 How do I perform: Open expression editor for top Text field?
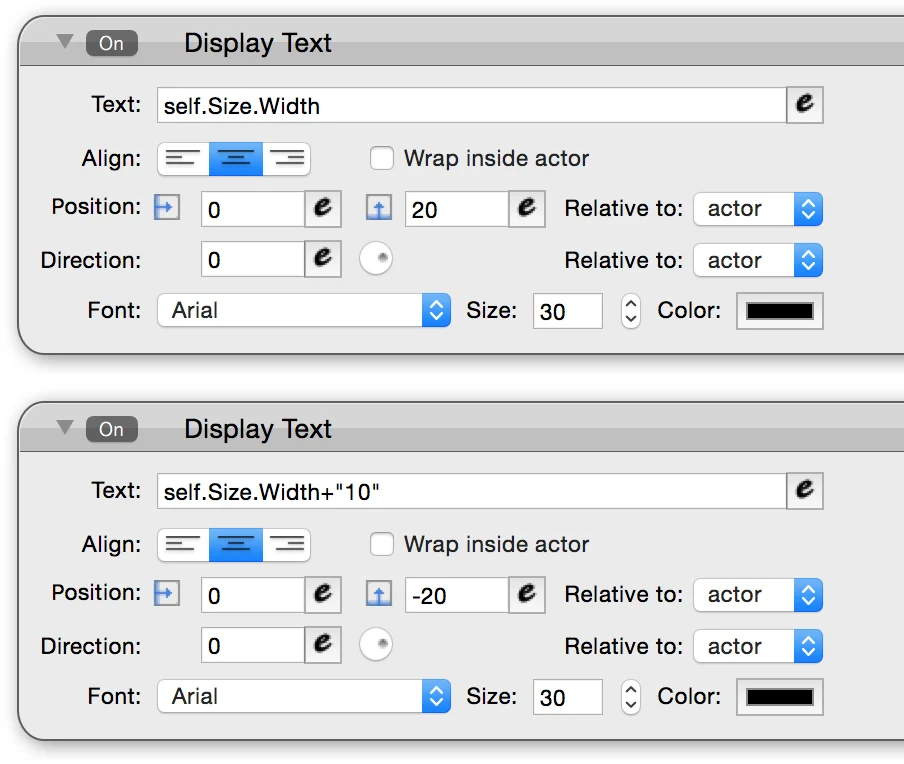click(805, 105)
